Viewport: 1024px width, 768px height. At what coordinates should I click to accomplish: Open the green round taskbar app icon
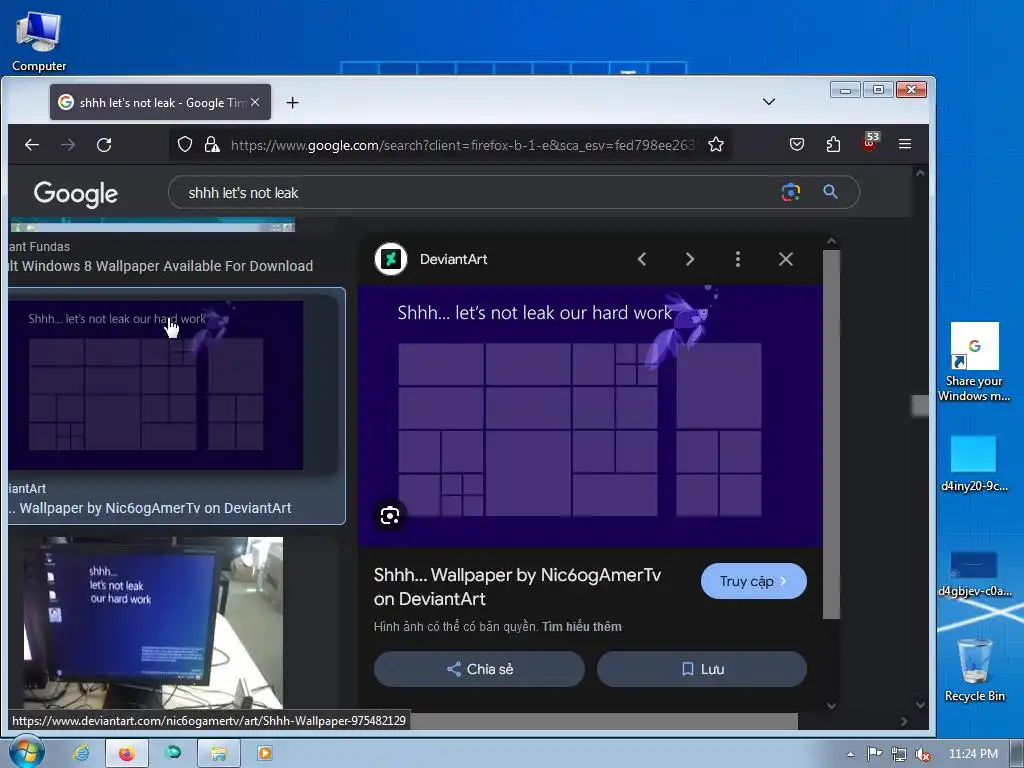173,752
